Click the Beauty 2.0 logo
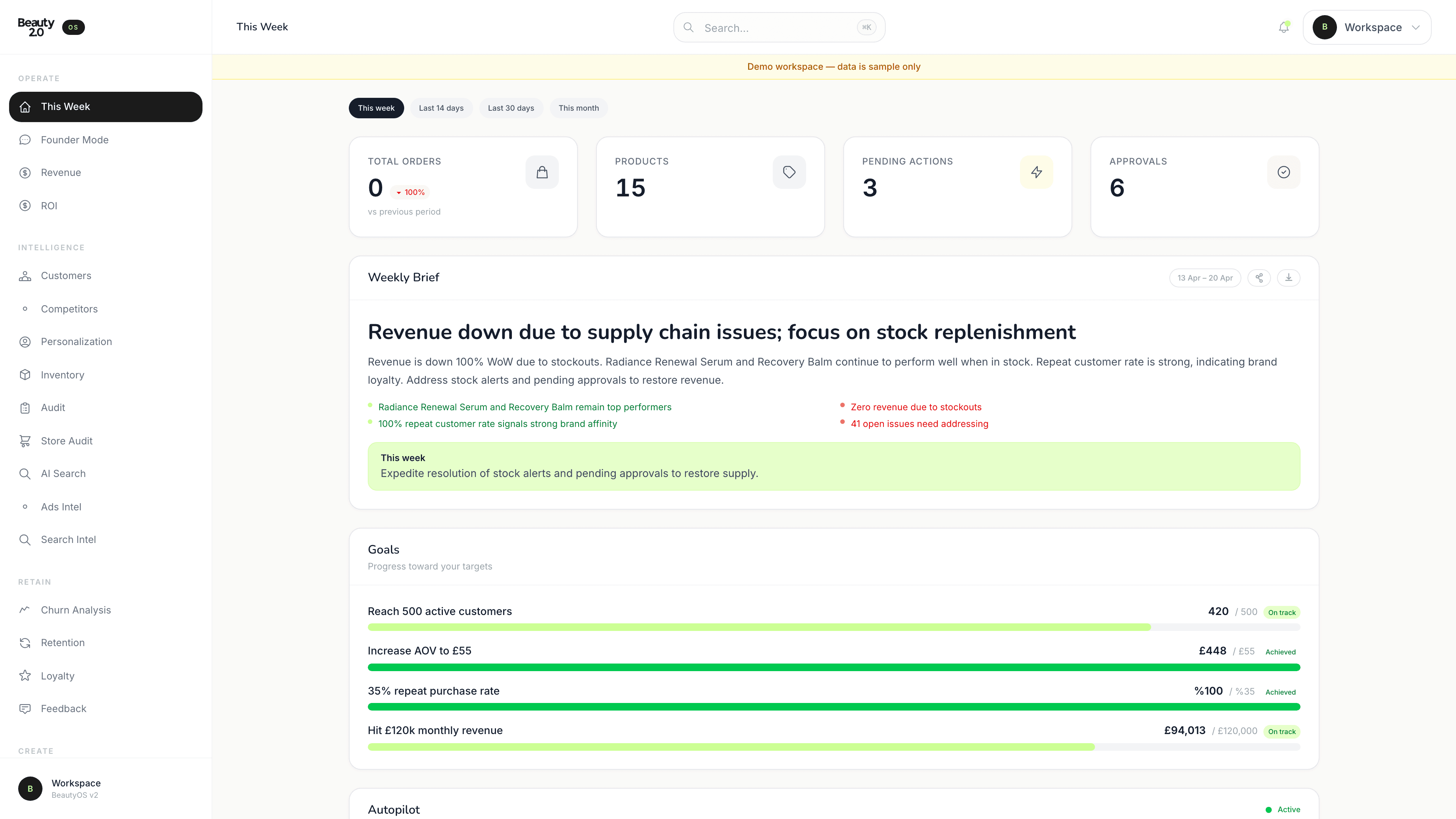The width and height of the screenshot is (1456, 819). pos(36,27)
